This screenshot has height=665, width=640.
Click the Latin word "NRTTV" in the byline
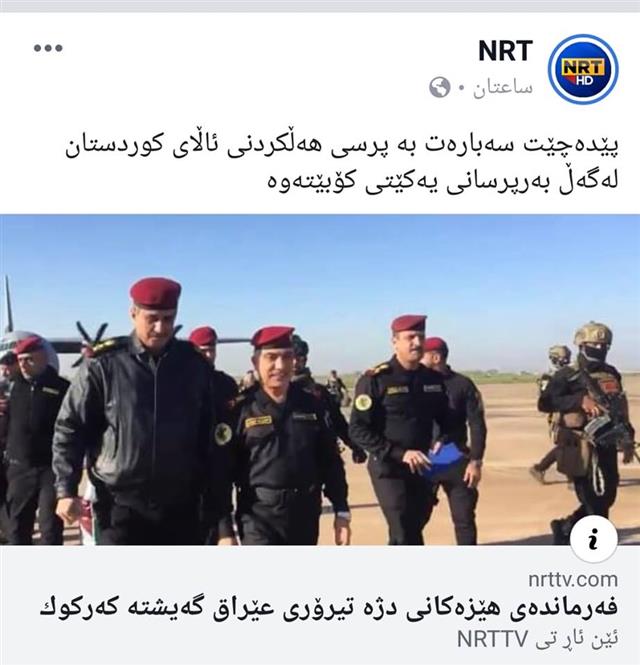point(492,639)
